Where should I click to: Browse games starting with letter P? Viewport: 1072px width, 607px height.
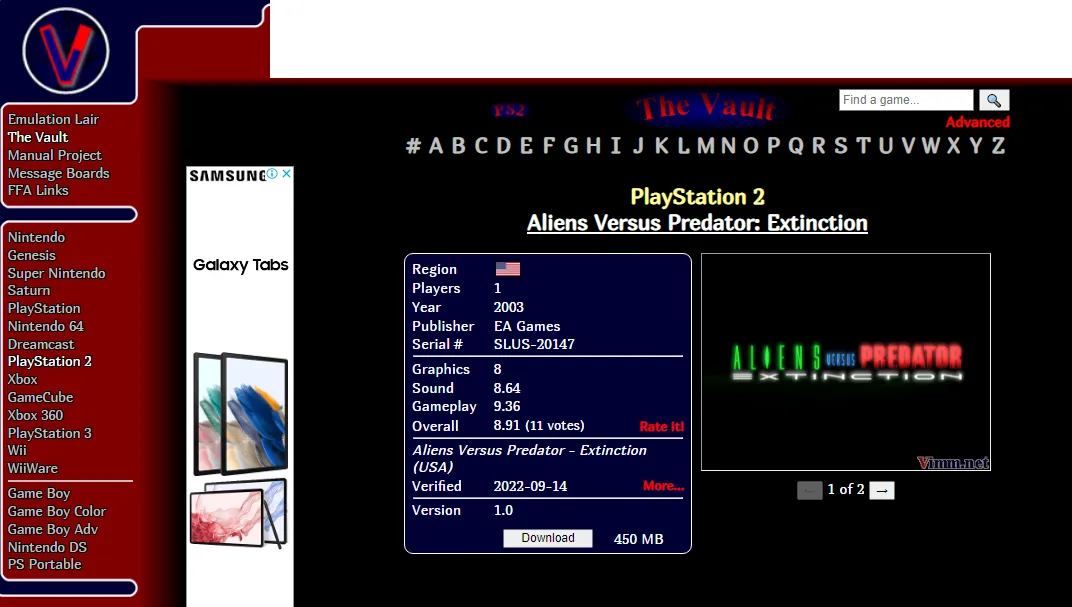[773, 146]
